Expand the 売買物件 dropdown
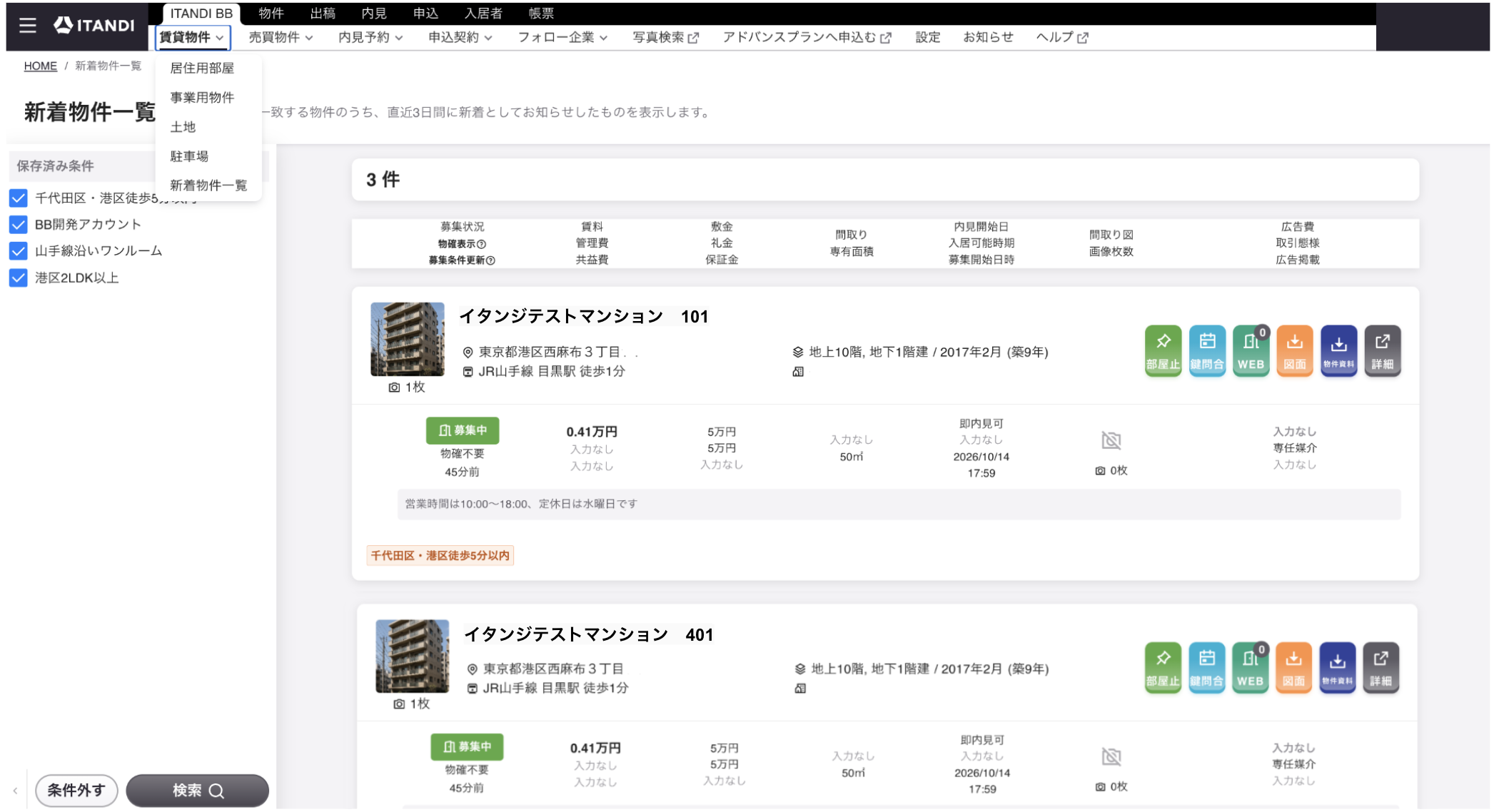 (x=281, y=37)
